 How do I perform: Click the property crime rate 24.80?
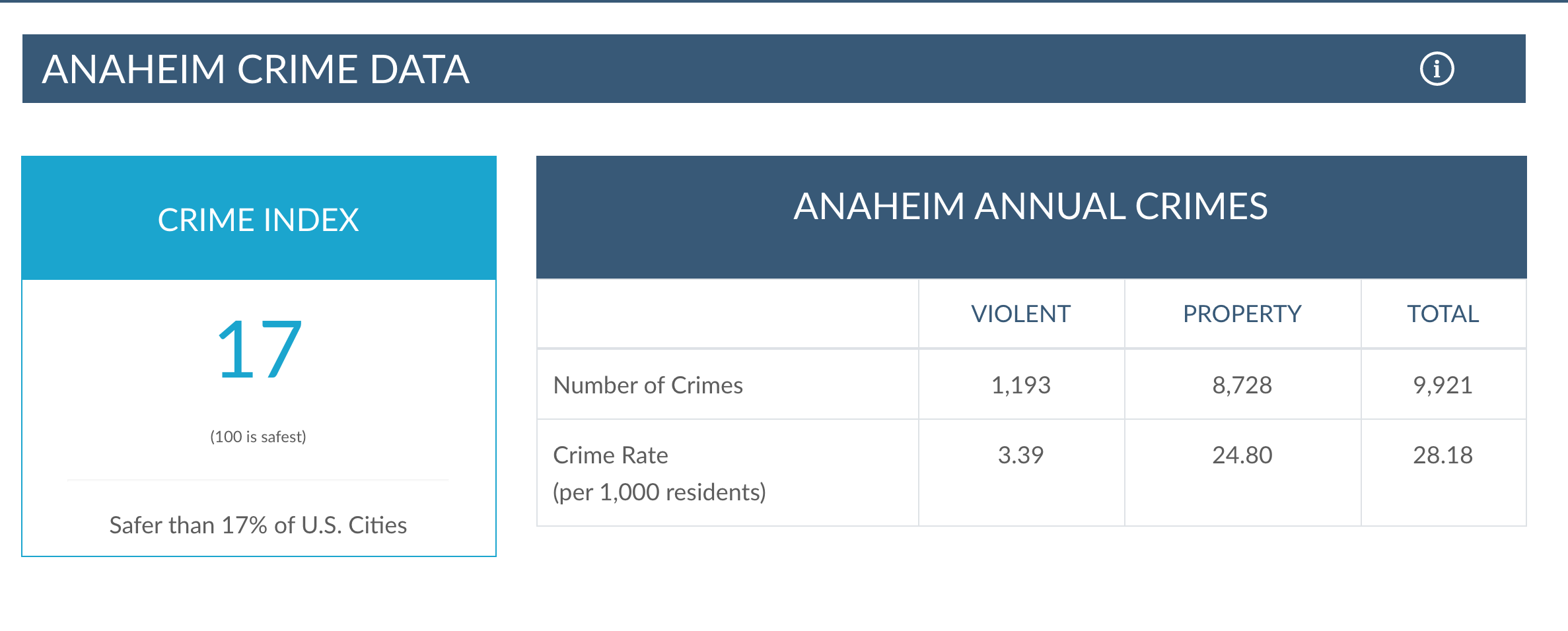coord(1242,455)
